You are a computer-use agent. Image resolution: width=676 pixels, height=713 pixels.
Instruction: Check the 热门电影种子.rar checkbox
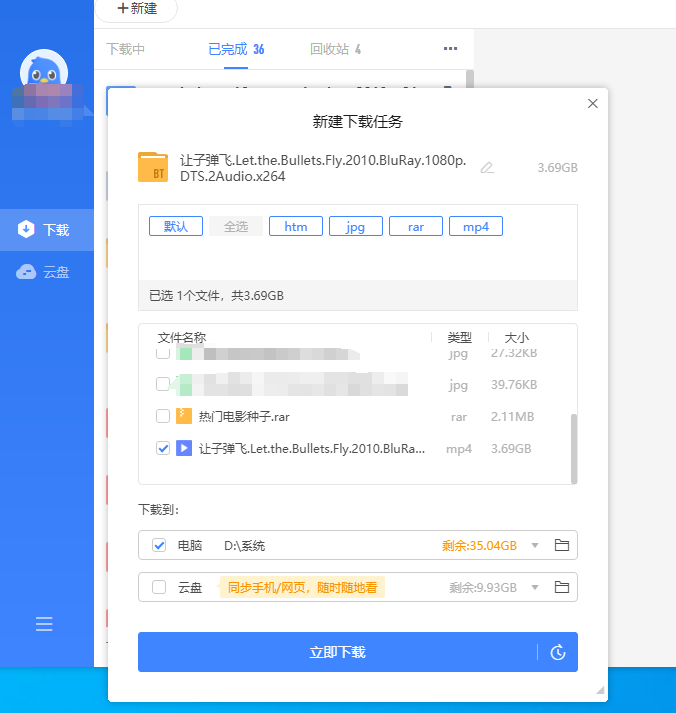[163, 416]
